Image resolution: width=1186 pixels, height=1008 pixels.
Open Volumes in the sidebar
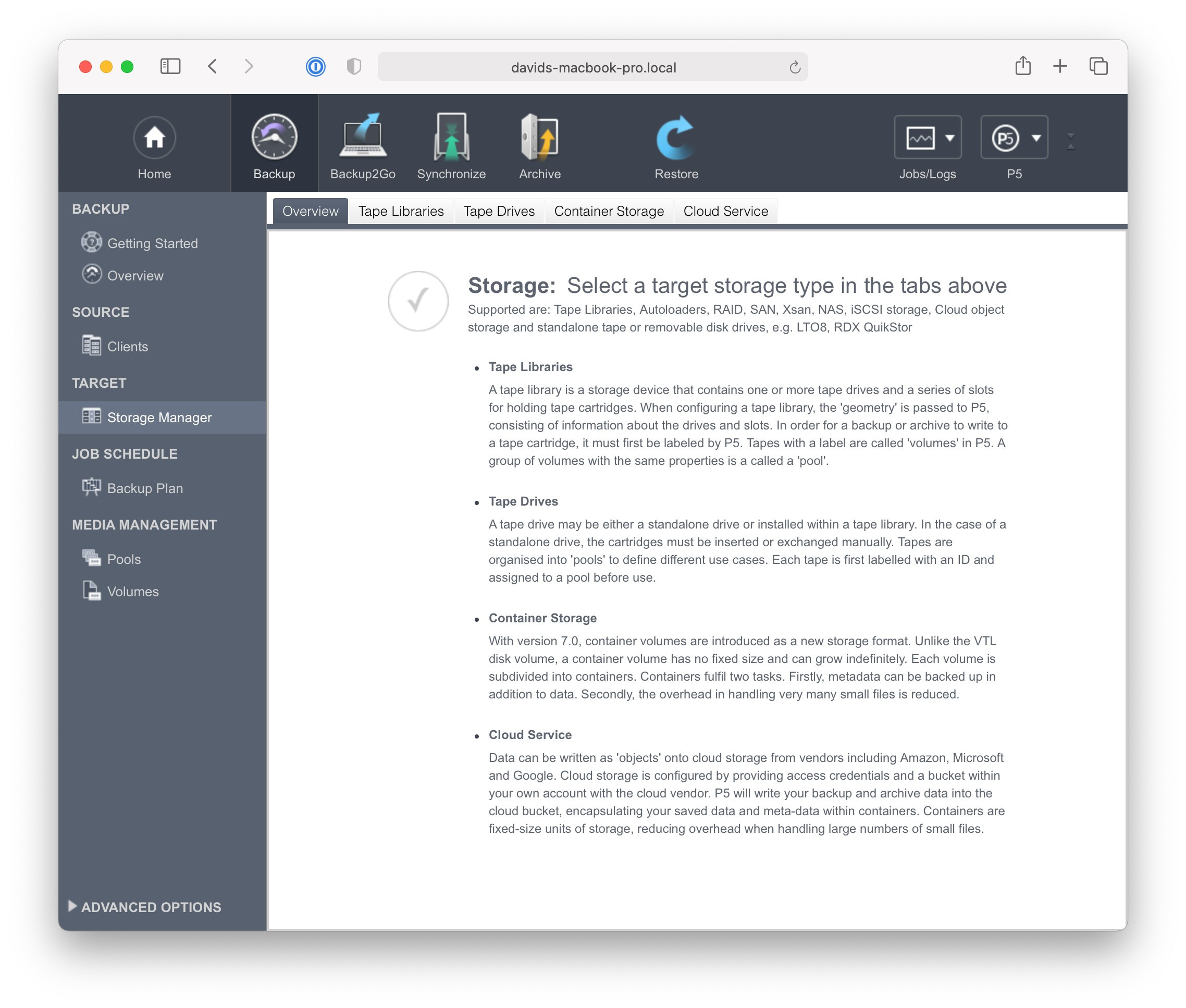tap(132, 592)
